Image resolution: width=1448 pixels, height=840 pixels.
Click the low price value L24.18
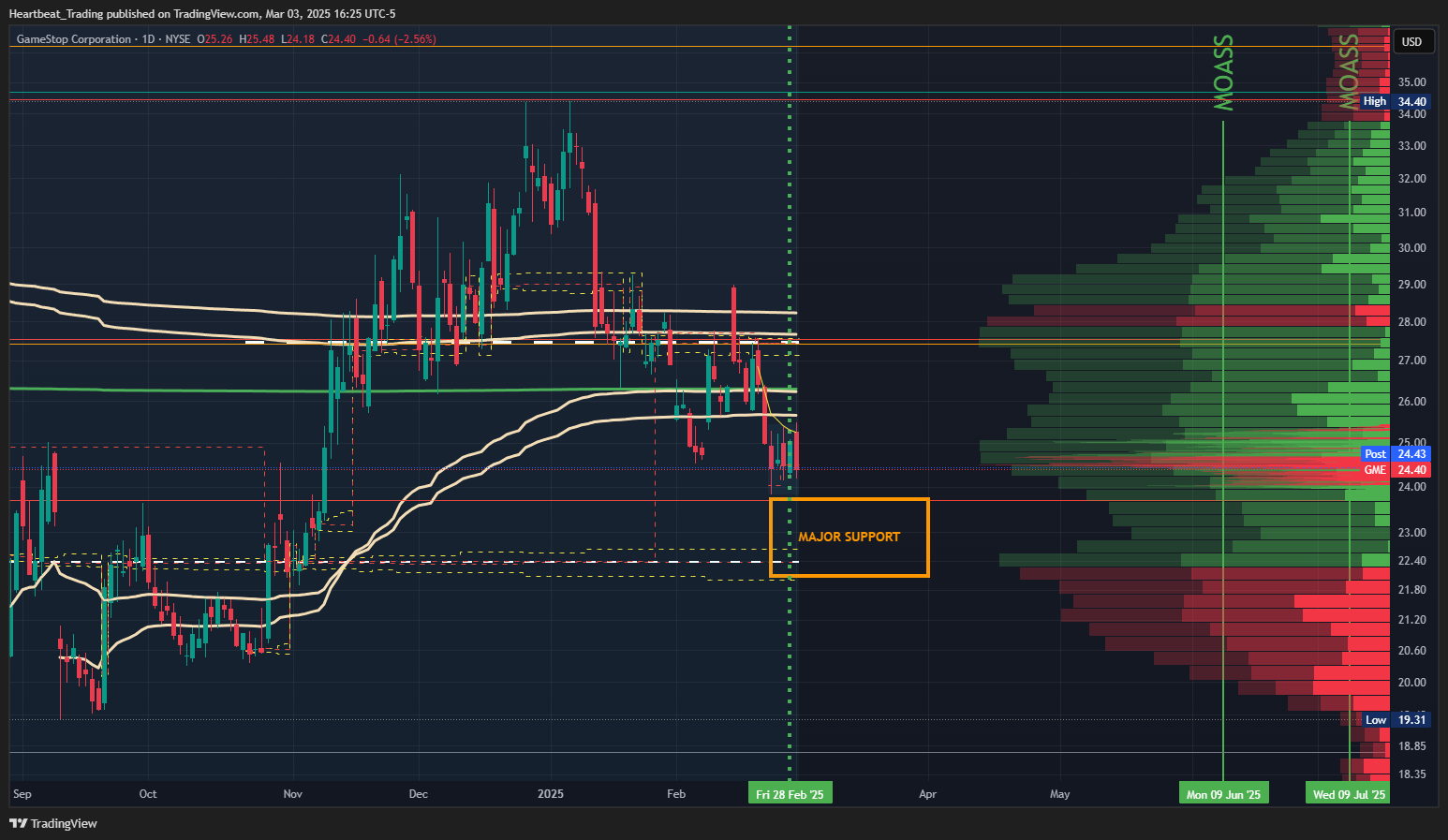pos(297,39)
